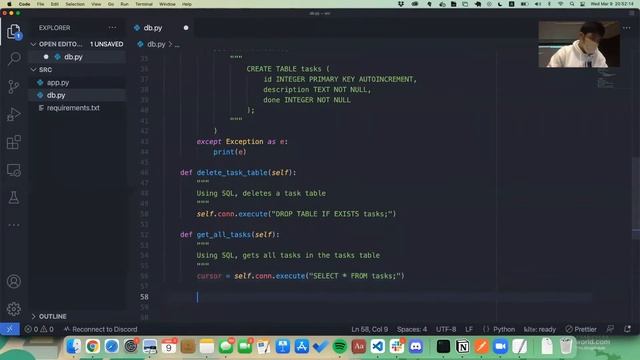Select db.py under SRC folder
The height and width of the screenshot is (360, 640).
tap(56, 95)
